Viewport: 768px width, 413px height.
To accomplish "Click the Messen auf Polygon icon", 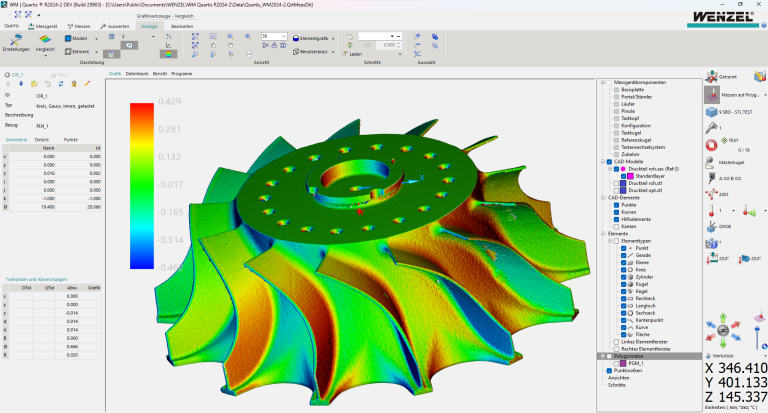I will click(x=711, y=95).
